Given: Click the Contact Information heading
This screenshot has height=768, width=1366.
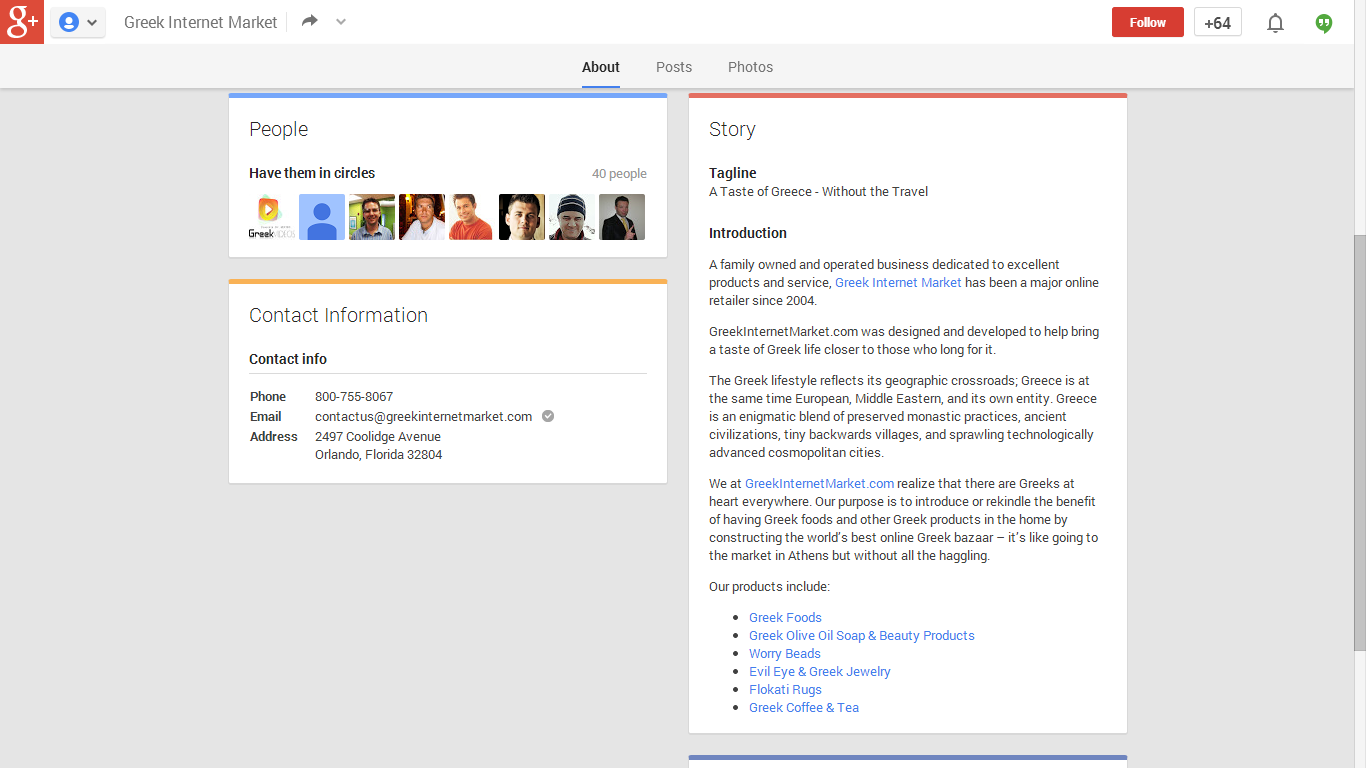Looking at the screenshot, I should (x=338, y=315).
